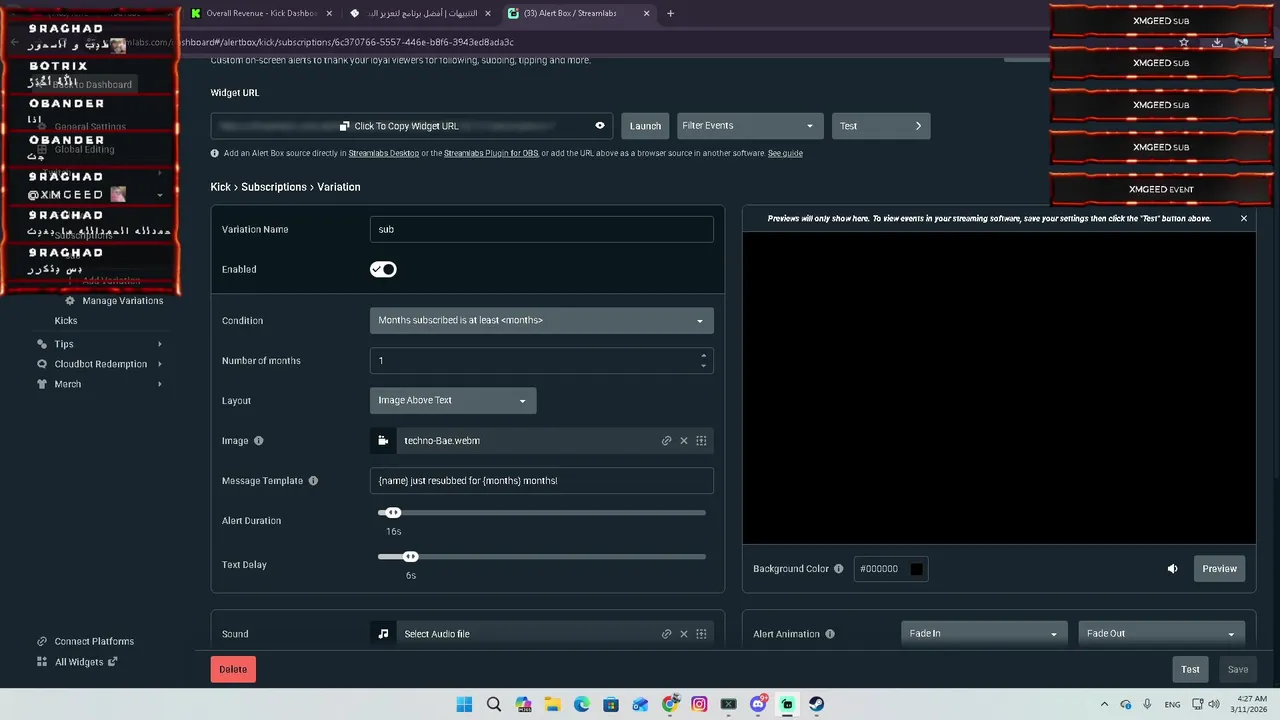This screenshot has width=1280, height=720.
Task: Click the info icon beside Background Color
Action: pos(838,569)
